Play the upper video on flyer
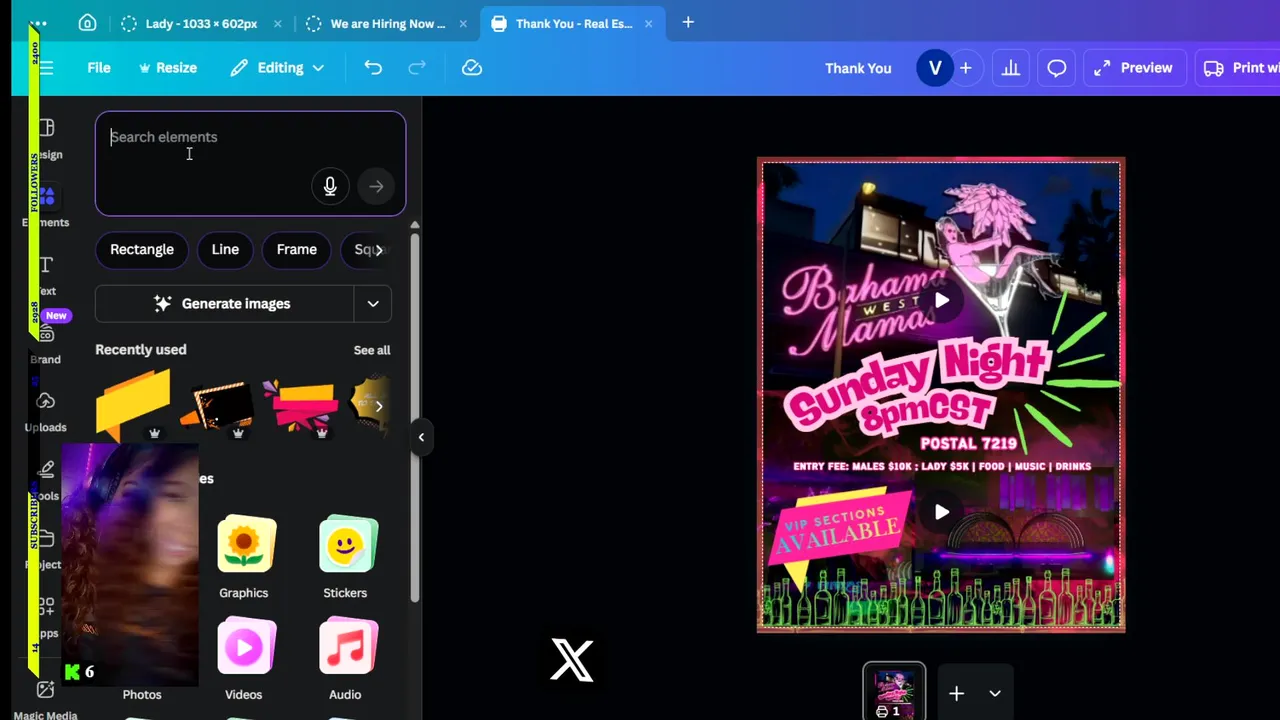The width and height of the screenshot is (1280, 720). pyautogui.click(x=941, y=300)
